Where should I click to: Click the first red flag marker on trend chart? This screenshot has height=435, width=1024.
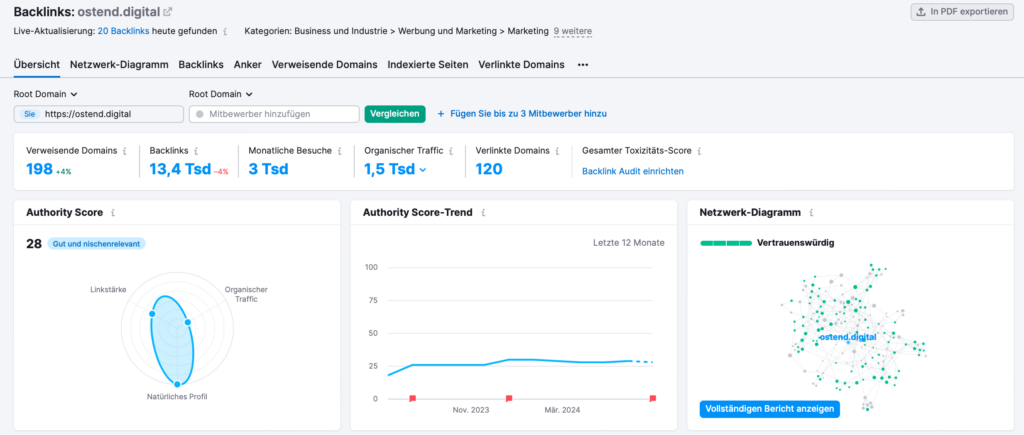tap(412, 398)
